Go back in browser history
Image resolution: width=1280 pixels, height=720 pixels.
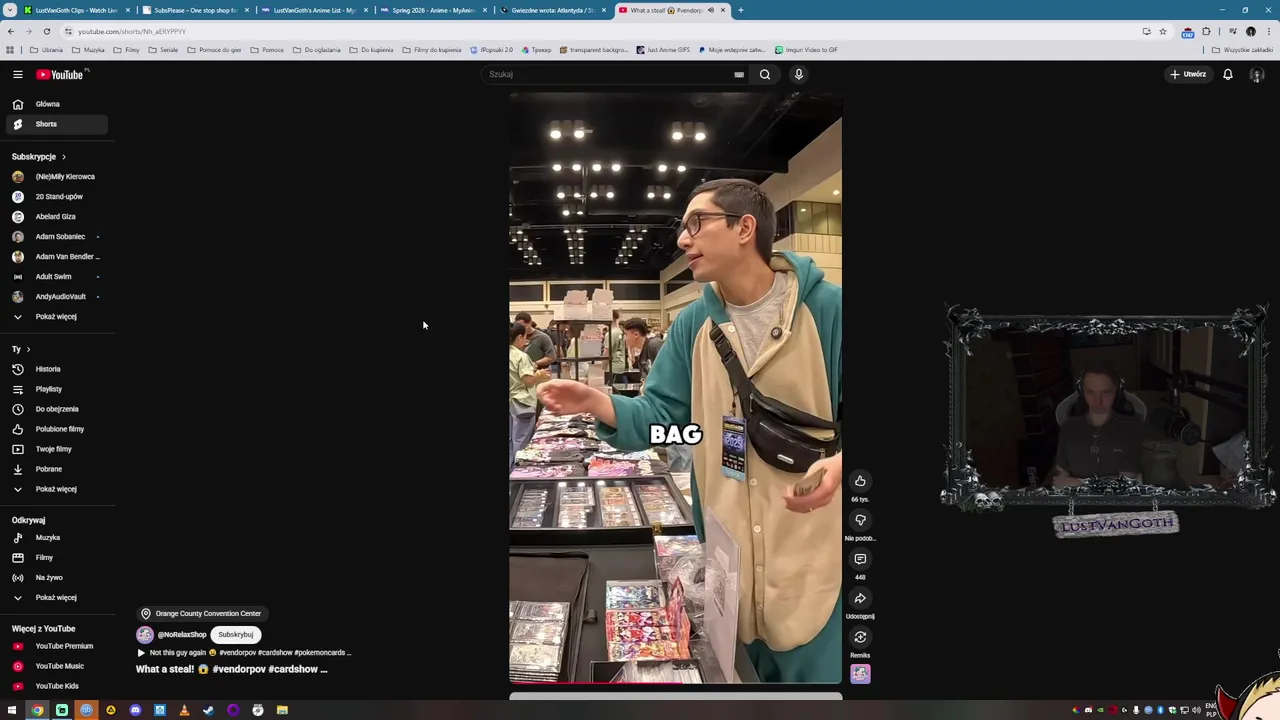[x=10, y=31]
